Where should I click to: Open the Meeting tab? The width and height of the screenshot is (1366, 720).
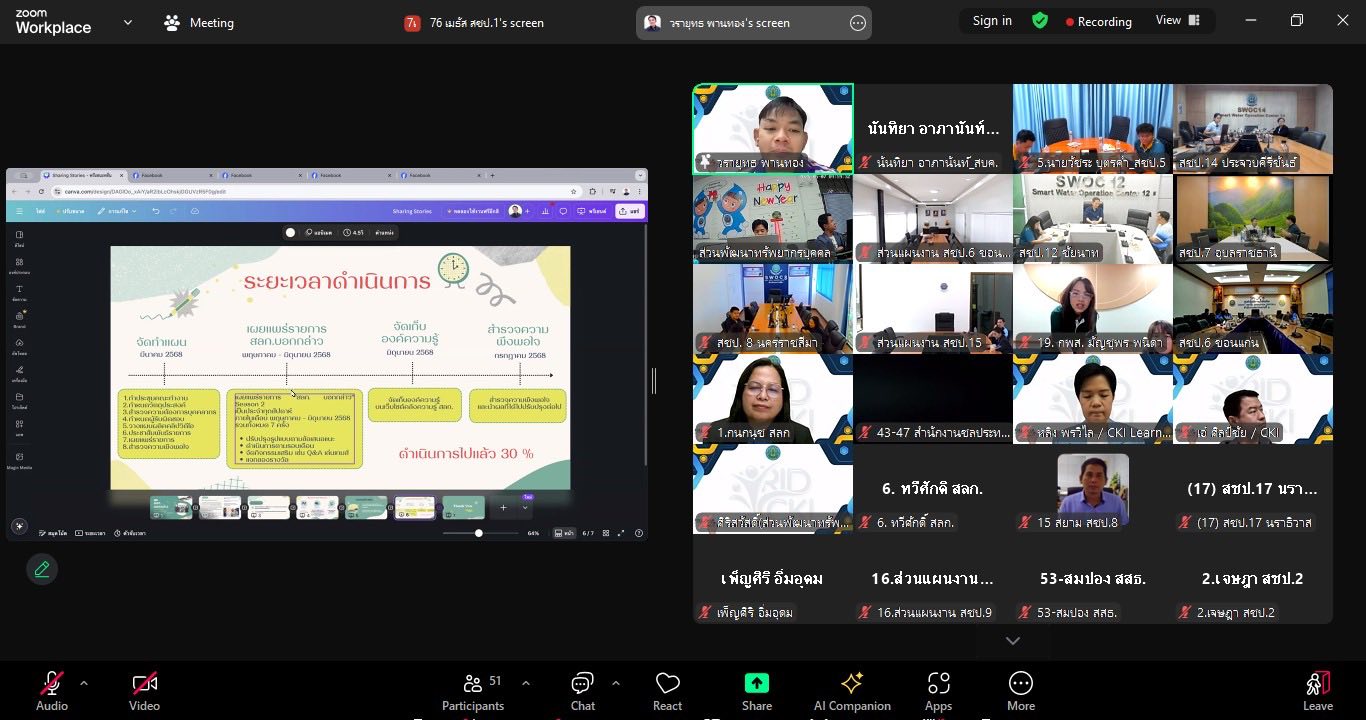coord(199,22)
